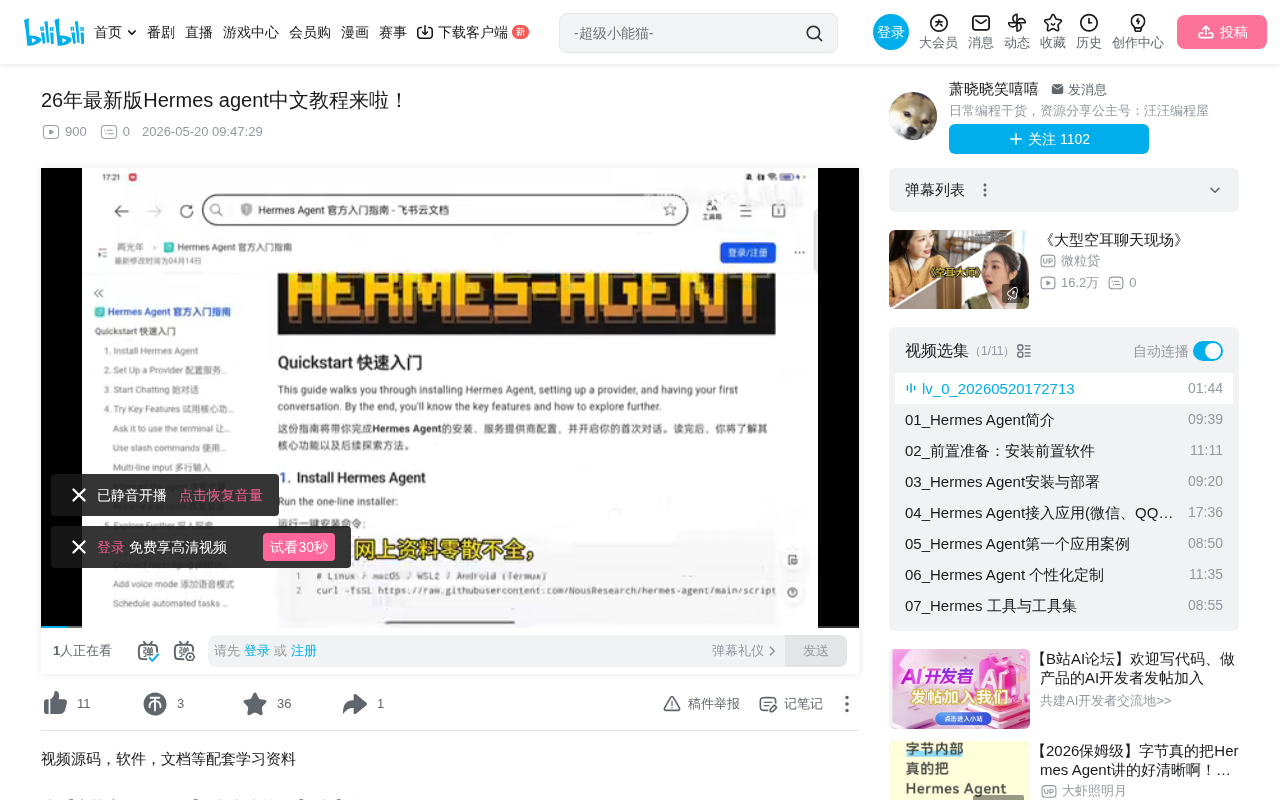The width and height of the screenshot is (1280, 800).
Task: Toggle danmaku display on or off
Action: [x=148, y=651]
